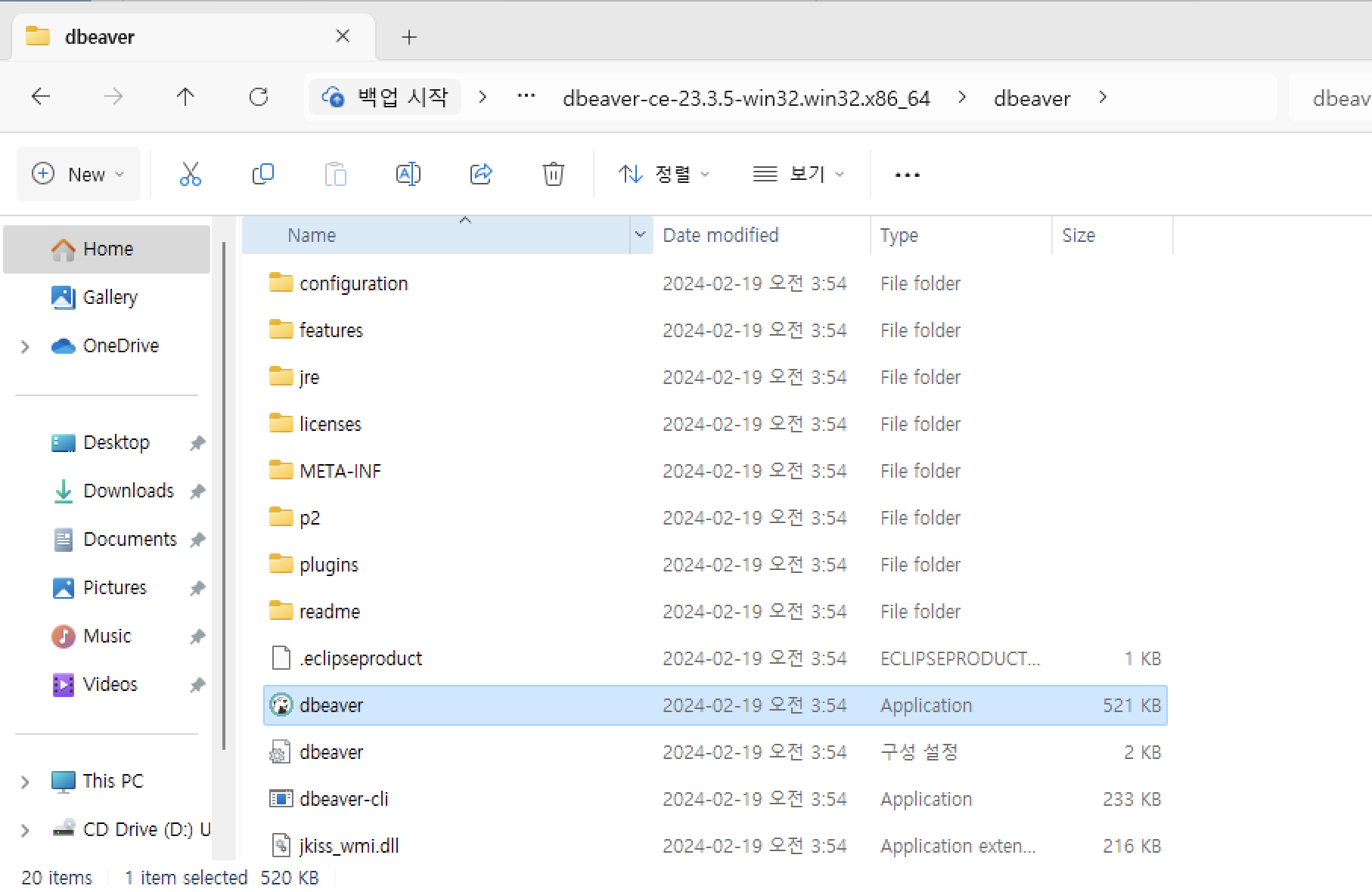Click the Rename icon
The image size is (1372, 892).
coord(408,175)
